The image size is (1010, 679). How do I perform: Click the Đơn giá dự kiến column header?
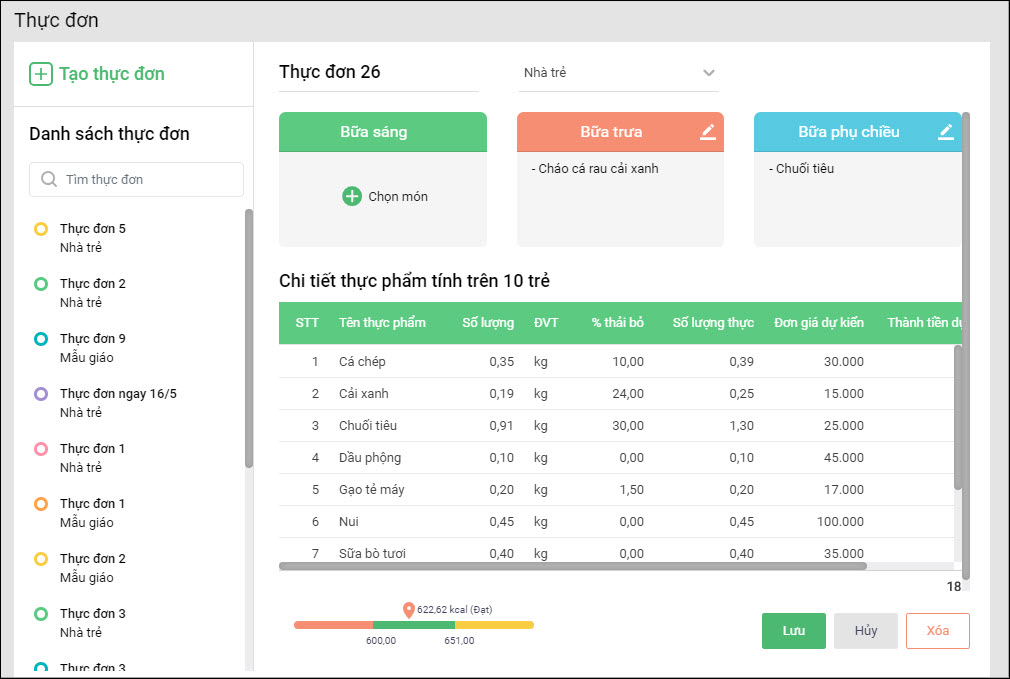pos(819,323)
